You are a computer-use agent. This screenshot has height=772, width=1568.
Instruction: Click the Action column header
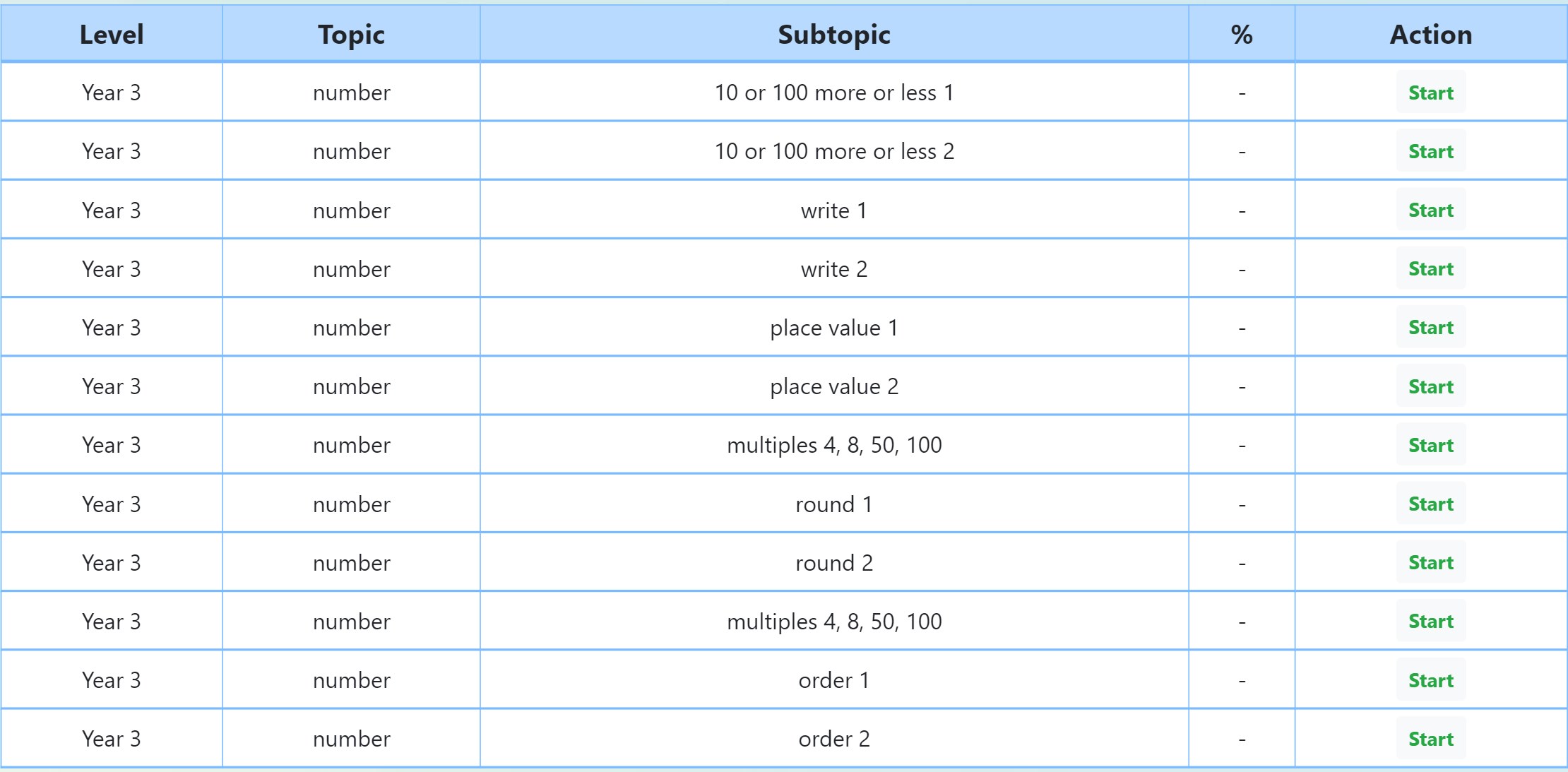click(x=1430, y=34)
